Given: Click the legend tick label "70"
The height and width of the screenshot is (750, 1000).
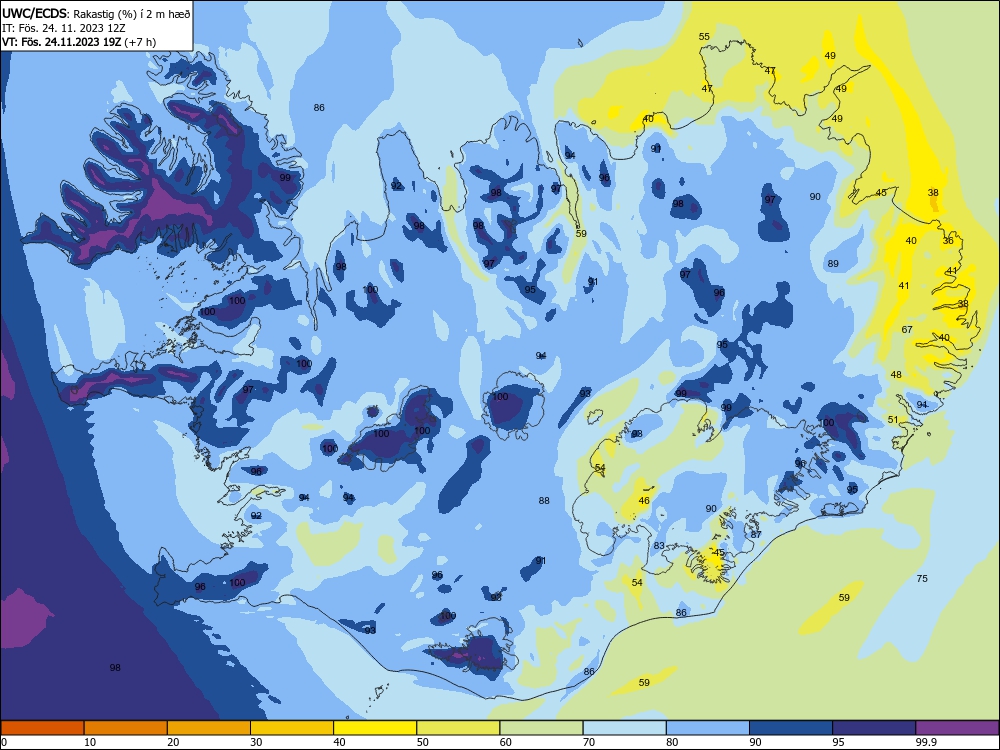Looking at the screenshot, I should [589, 742].
